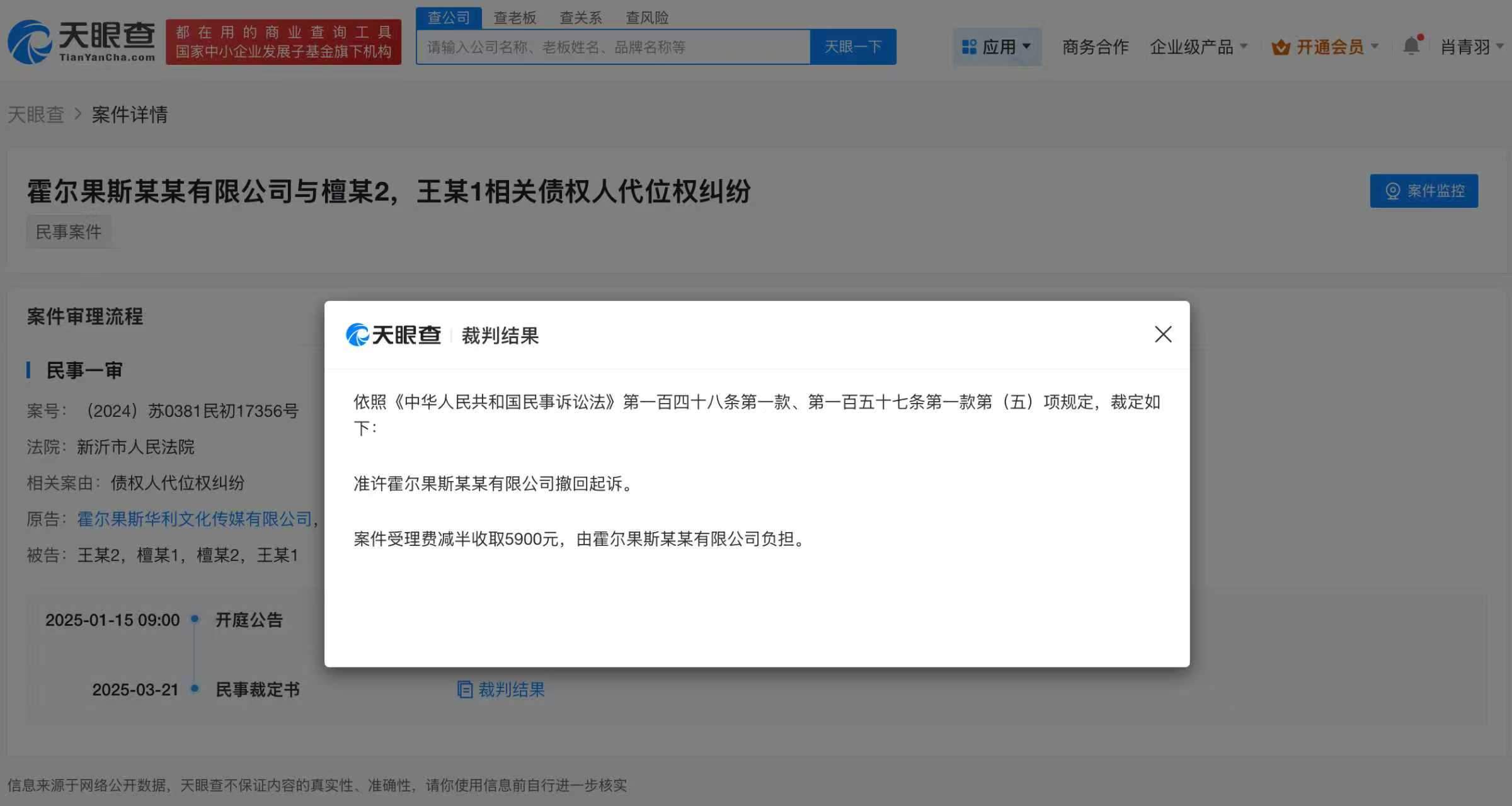
Task: Select the 查风险 search tab
Action: click(x=647, y=18)
